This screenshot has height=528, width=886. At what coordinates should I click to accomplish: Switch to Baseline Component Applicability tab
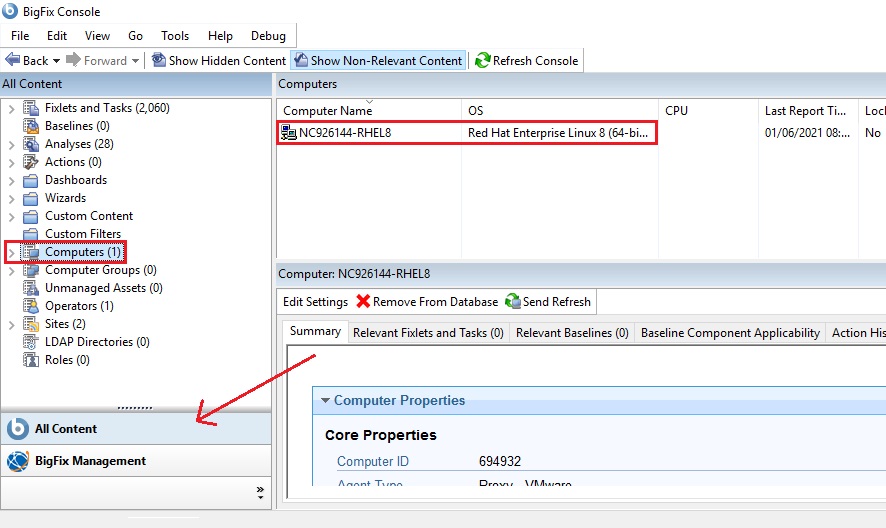coord(730,333)
